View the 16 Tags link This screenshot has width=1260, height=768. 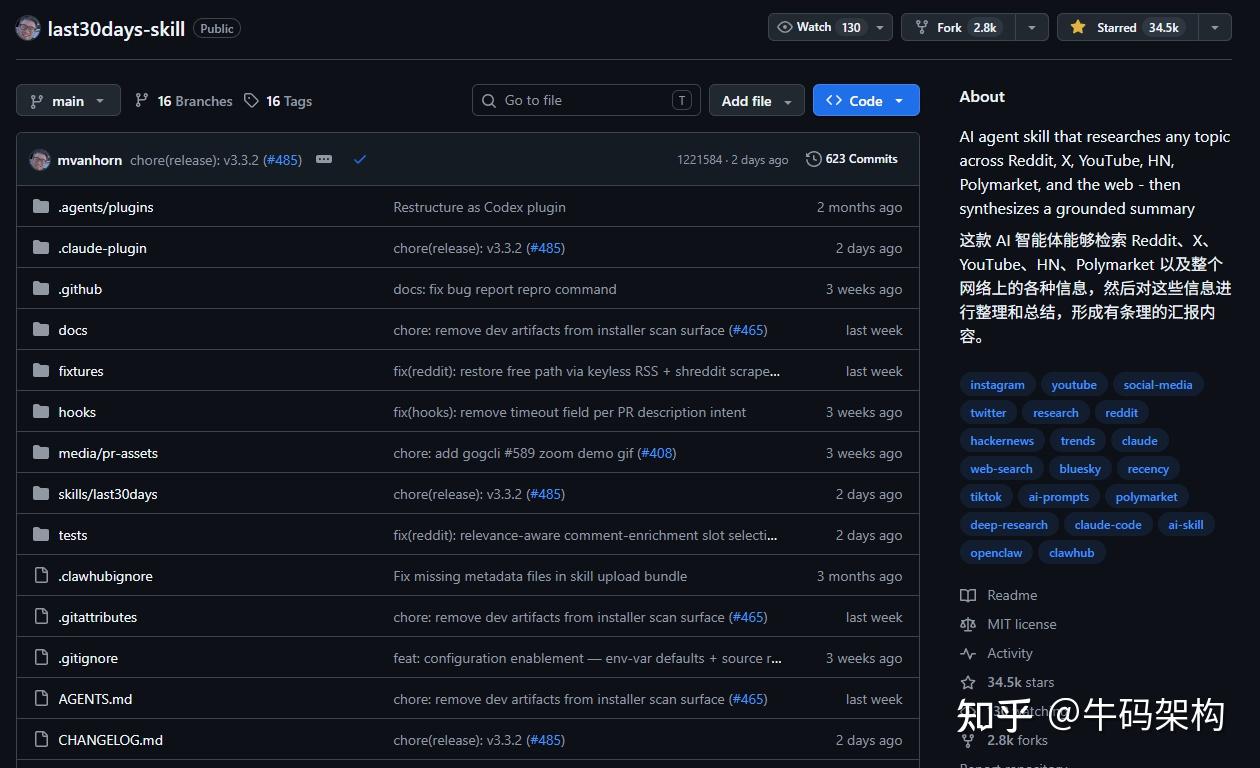277,101
